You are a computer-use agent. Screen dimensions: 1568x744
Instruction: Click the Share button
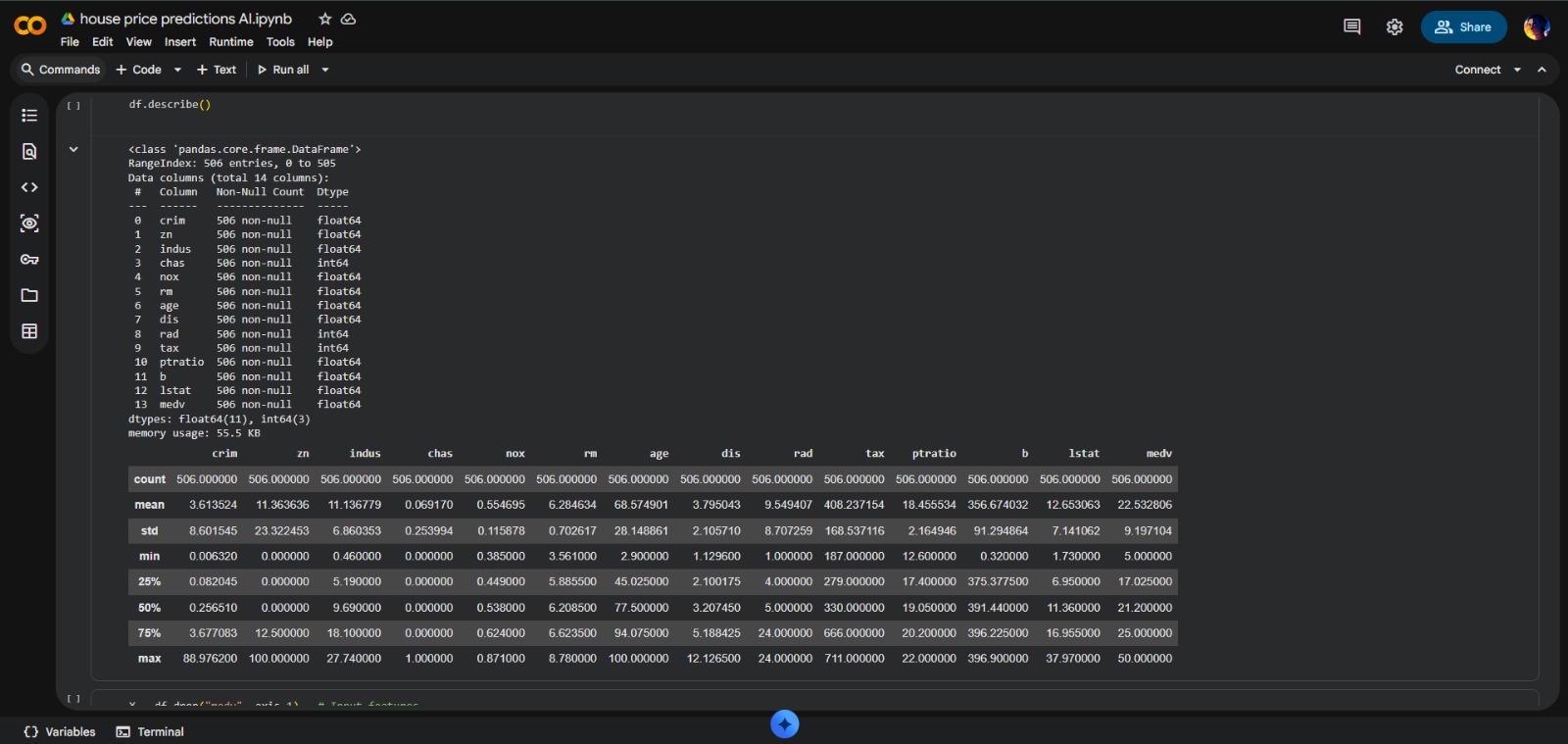[1463, 27]
